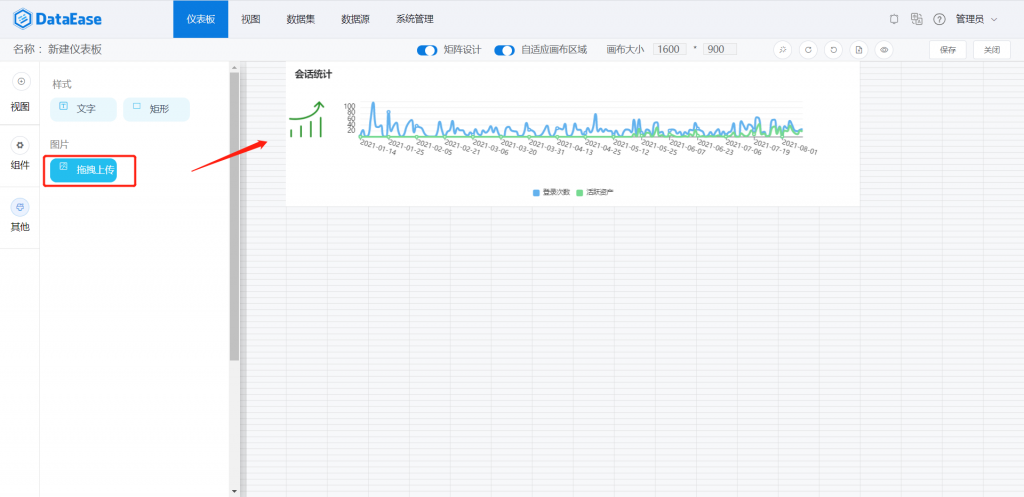The width and height of the screenshot is (1024, 497).
Task: Toggle the 登录次数 legend item
Action: pos(552,193)
